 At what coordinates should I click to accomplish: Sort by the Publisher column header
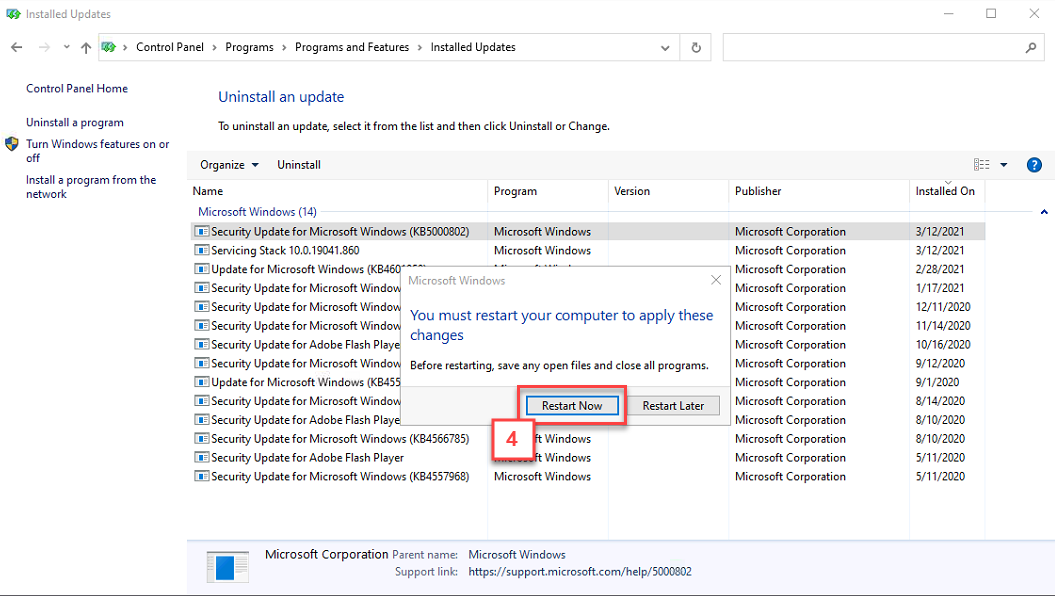[x=819, y=191]
